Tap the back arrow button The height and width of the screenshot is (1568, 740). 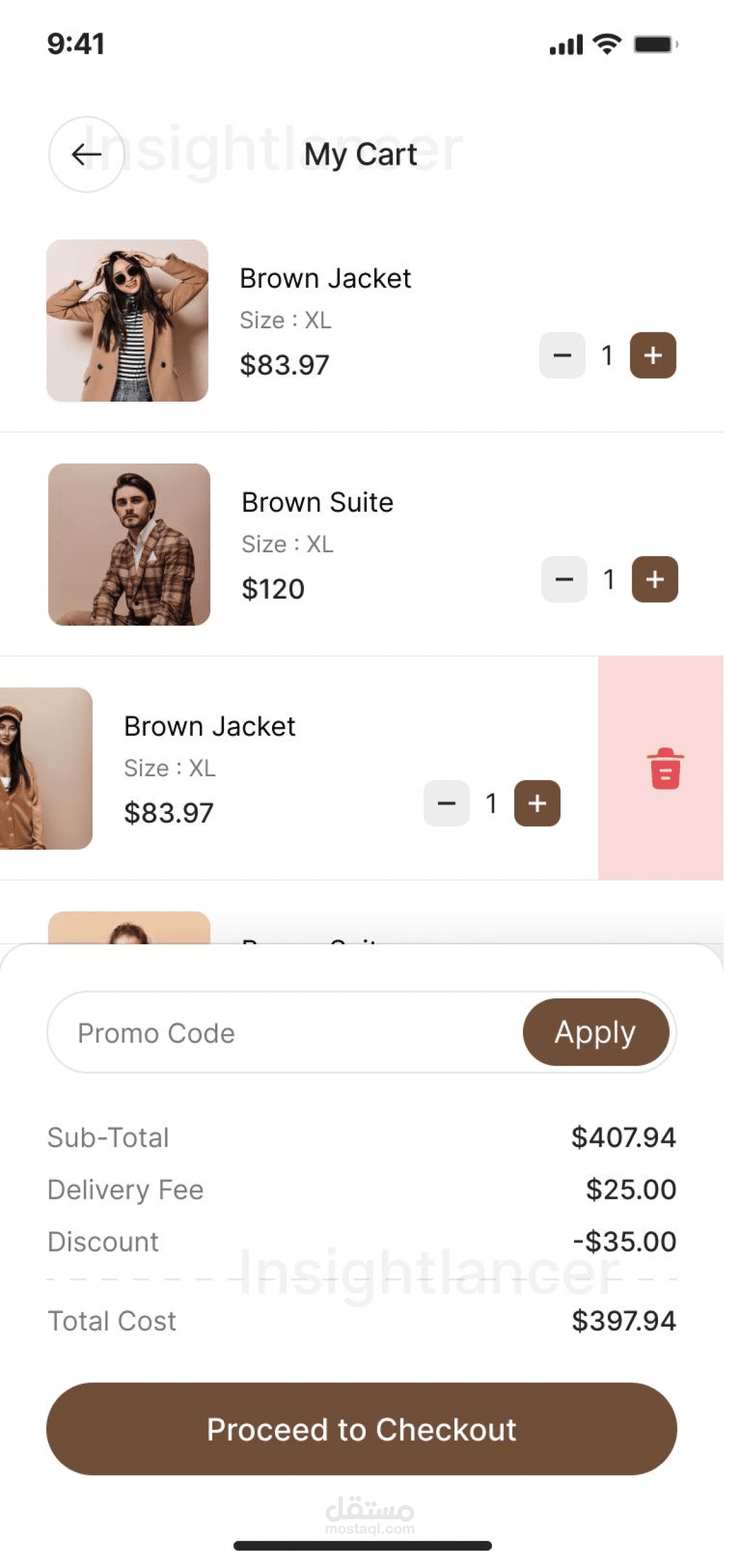coord(86,154)
